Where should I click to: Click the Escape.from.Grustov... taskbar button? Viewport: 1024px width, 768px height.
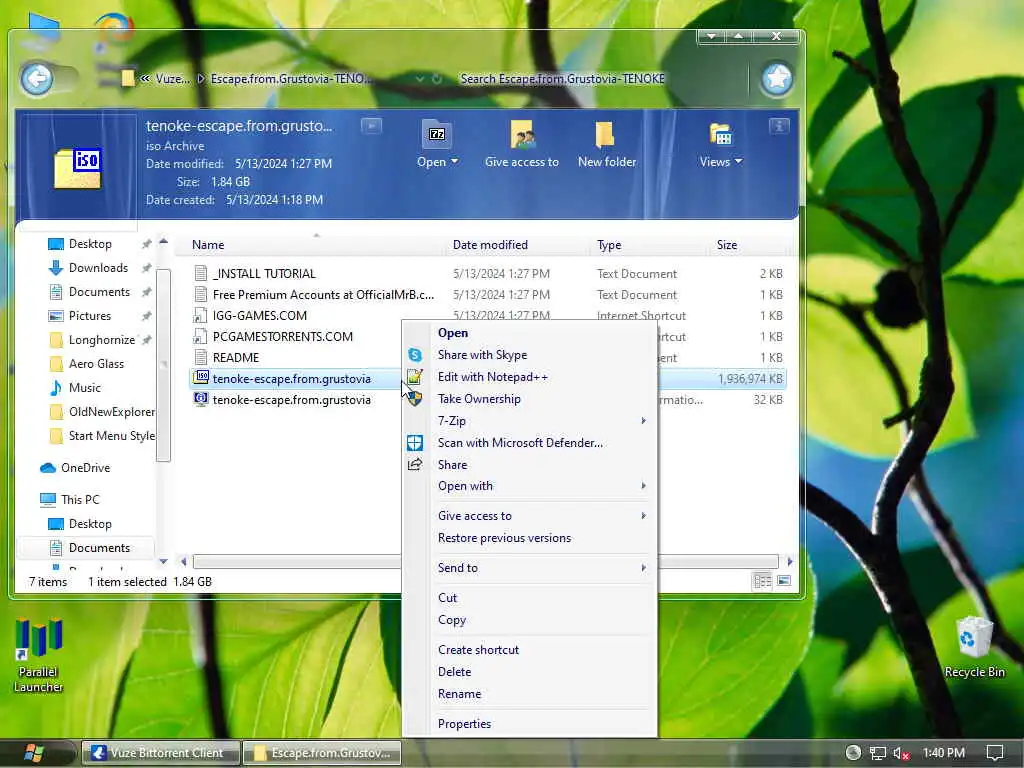click(x=322, y=753)
